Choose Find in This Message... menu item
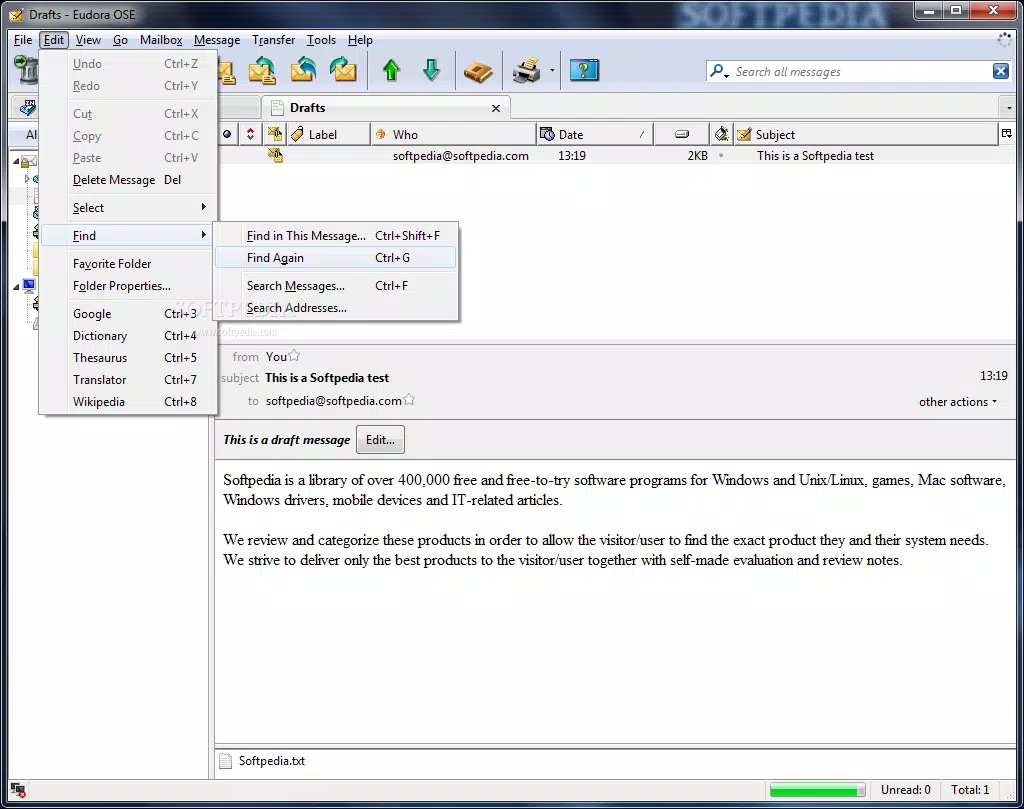1024x809 pixels. [336, 236]
